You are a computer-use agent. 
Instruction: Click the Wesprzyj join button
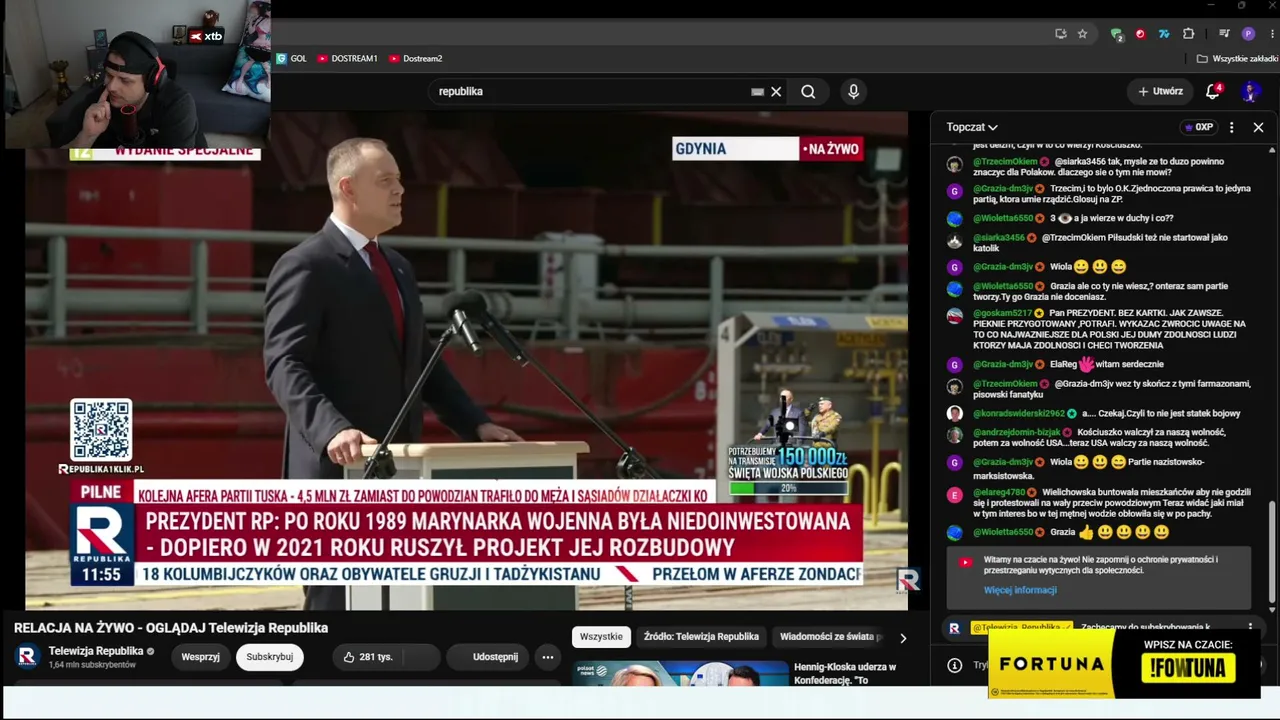(x=201, y=657)
